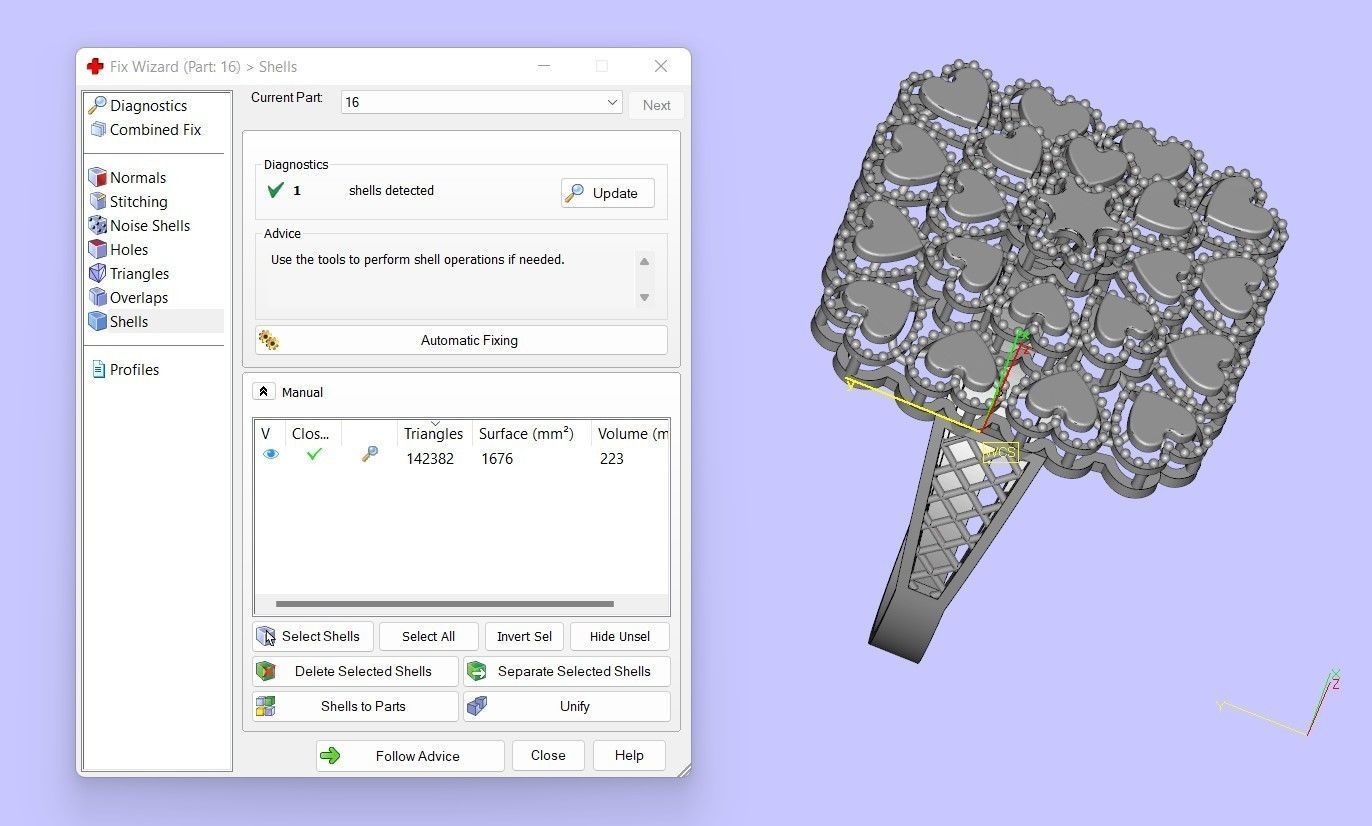The width and height of the screenshot is (1372, 826).
Task: Open the Combined Fix page
Action: (x=145, y=129)
